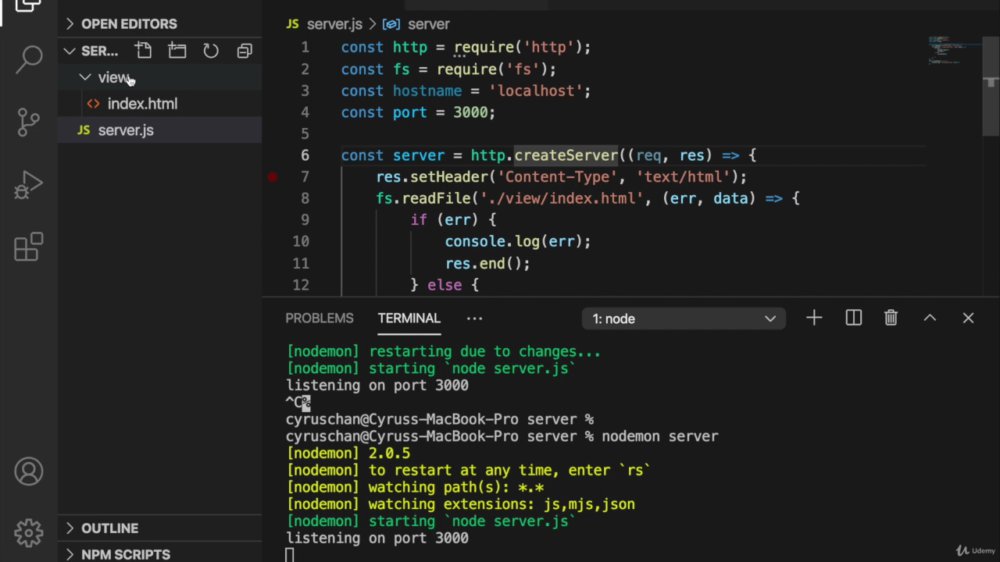This screenshot has height=562, width=1000.
Task: Click the '3000' port value on line 4
Action: click(470, 112)
